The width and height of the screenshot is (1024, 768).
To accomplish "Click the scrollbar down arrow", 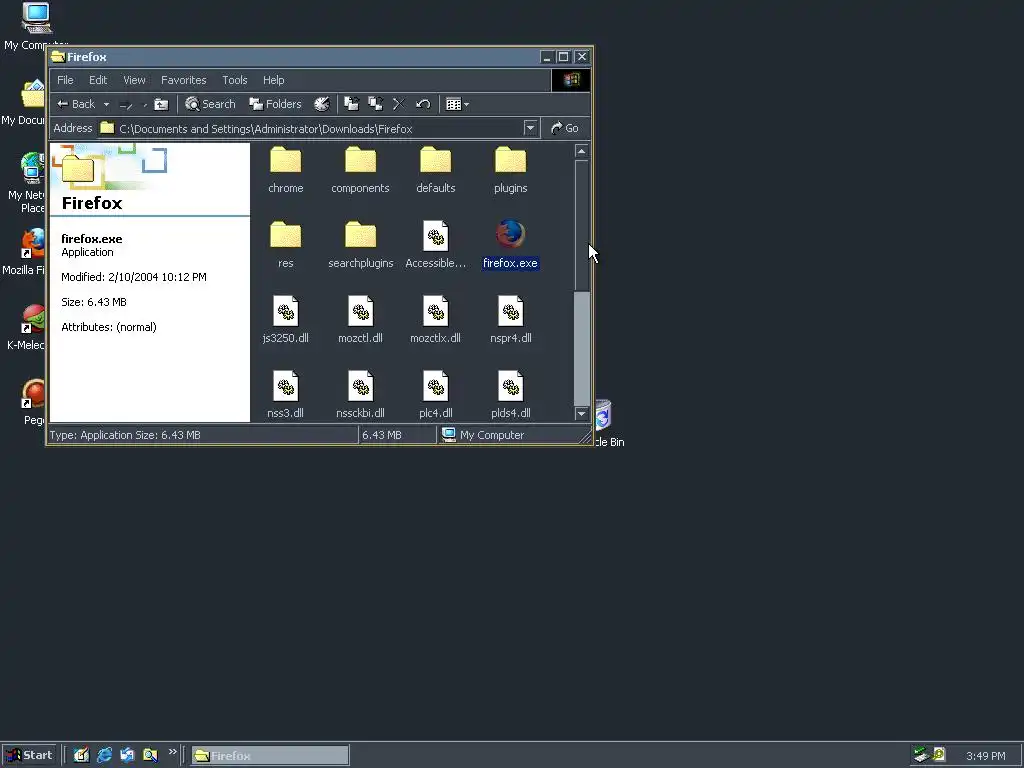I will 581,413.
